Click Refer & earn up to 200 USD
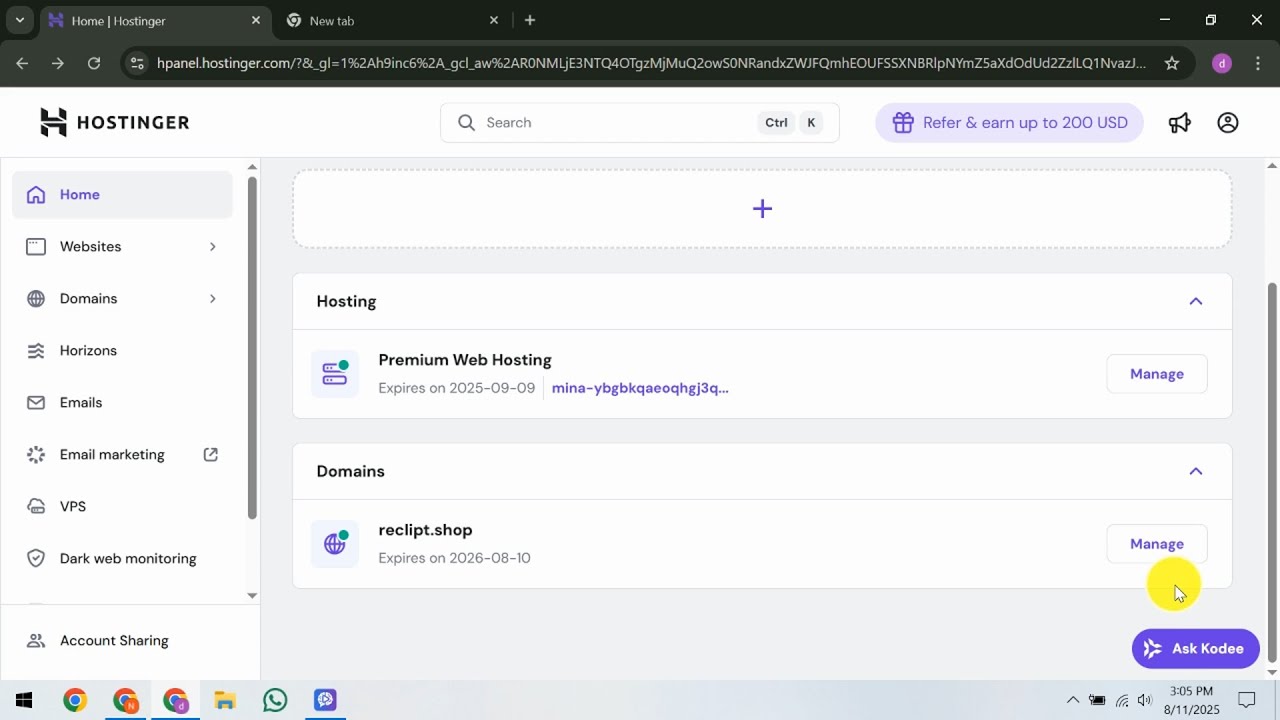The height and width of the screenshot is (720, 1280). pos(1009,122)
